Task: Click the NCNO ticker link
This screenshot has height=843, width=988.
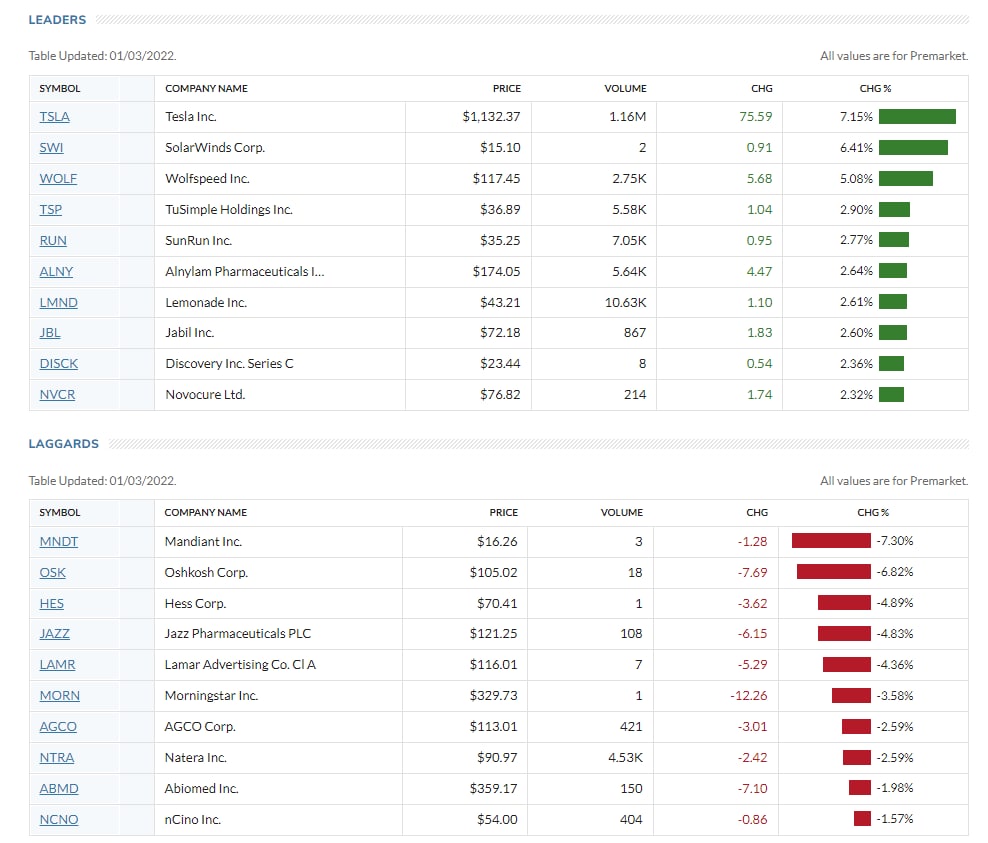Action: [58, 820]
